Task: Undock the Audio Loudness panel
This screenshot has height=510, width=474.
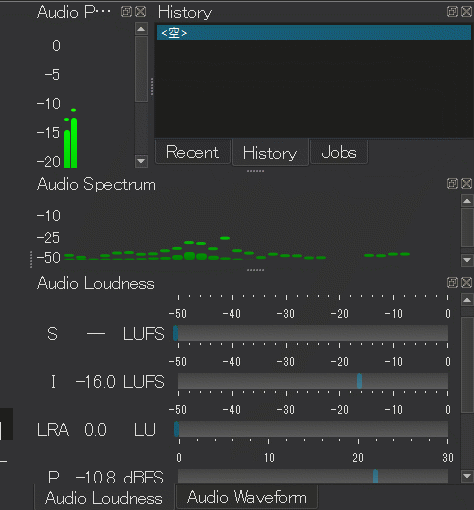Action: pyautogui.click(x=452, y=283)
